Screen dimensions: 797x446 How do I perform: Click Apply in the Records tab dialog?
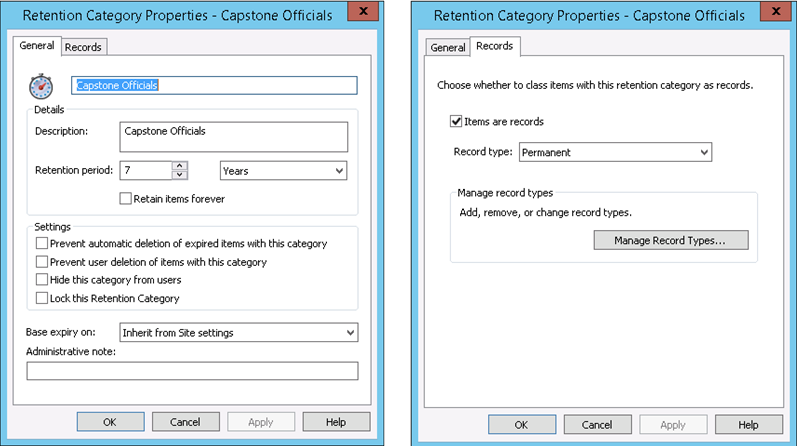pos(673,424)
